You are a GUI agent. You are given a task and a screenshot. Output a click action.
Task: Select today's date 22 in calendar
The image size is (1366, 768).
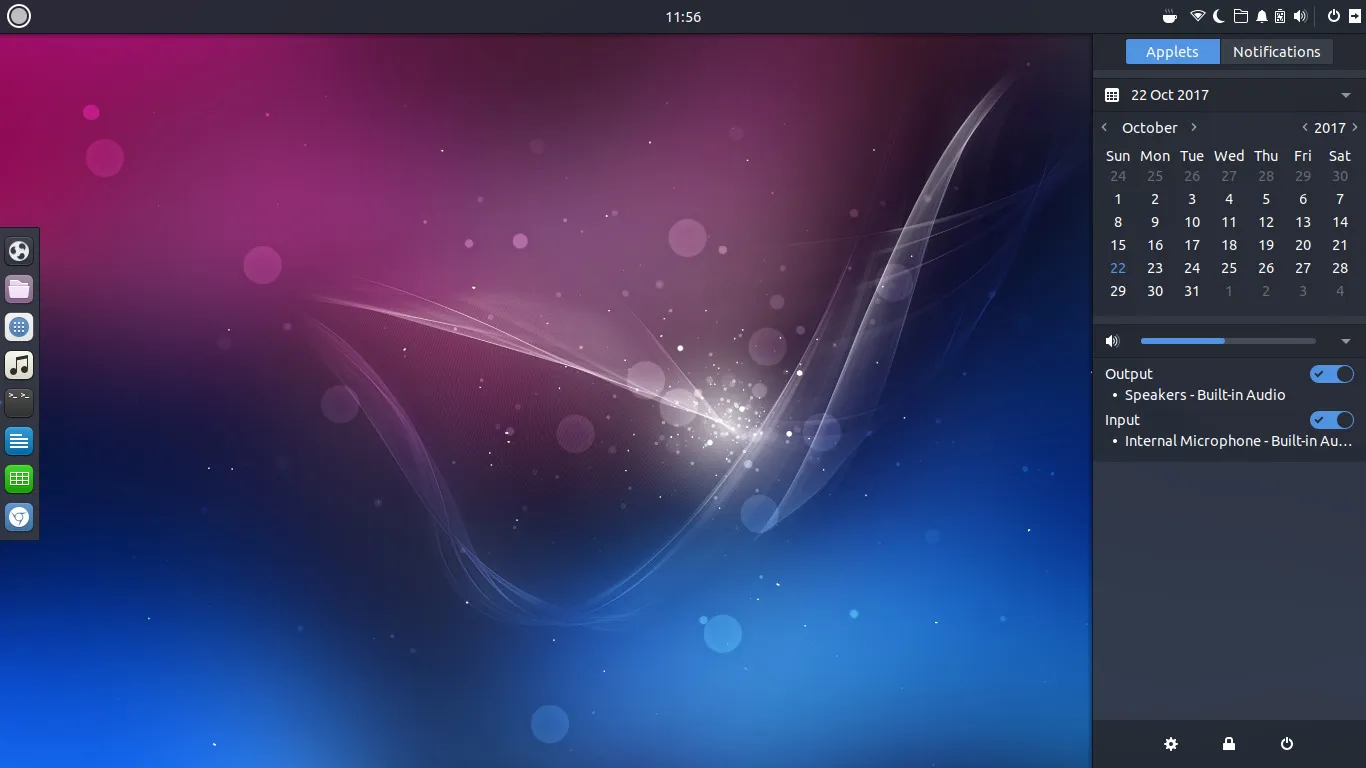tap(1118, 268)
